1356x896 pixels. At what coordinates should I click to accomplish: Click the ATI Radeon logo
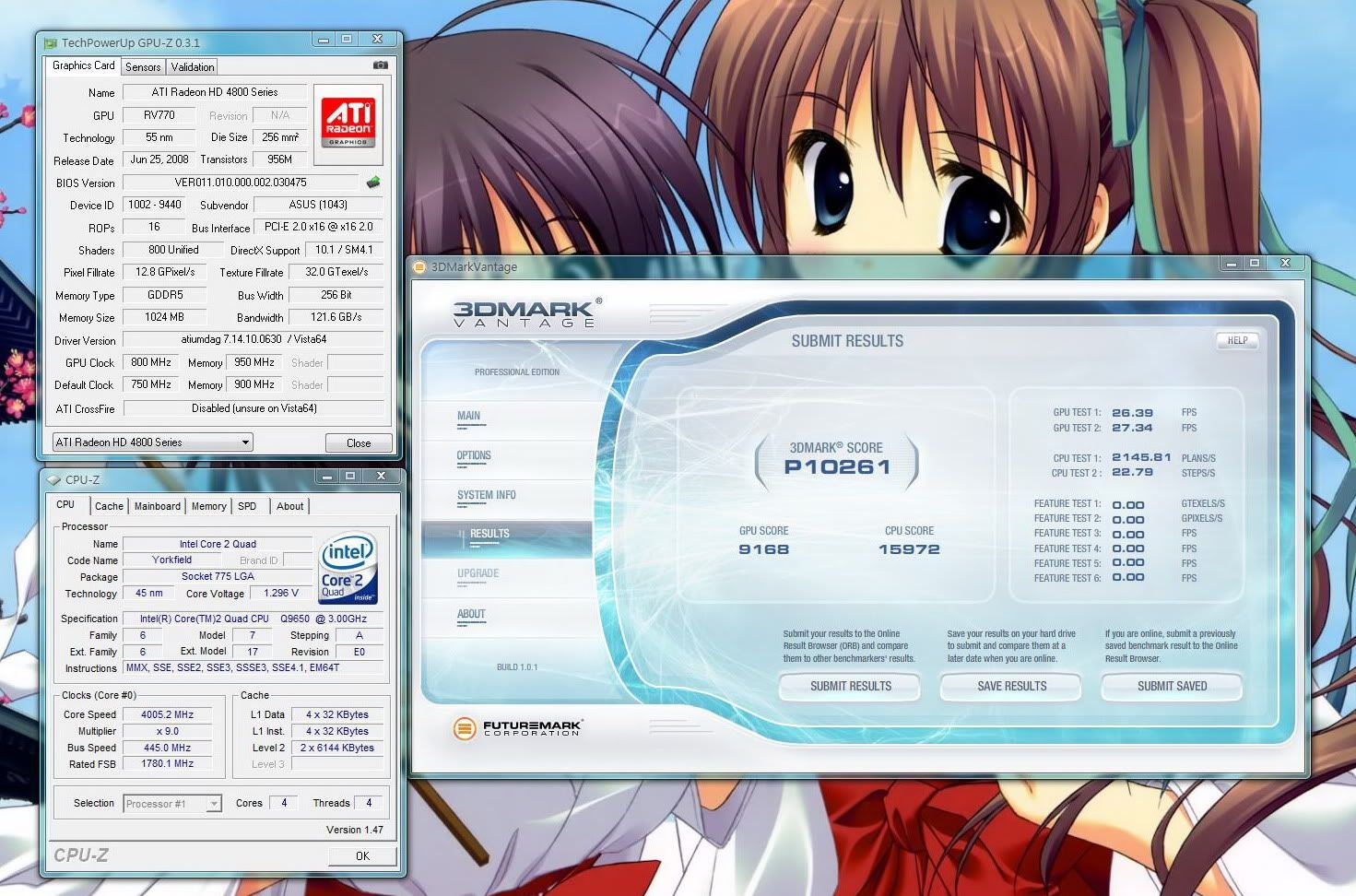click(x=348, y=124)
